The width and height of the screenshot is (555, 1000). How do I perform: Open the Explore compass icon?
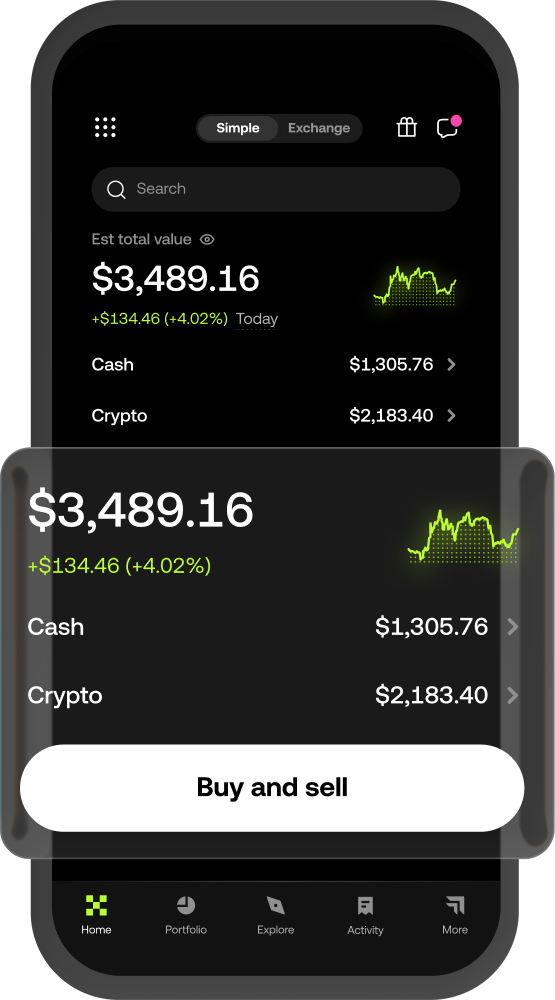coord(276,905)
